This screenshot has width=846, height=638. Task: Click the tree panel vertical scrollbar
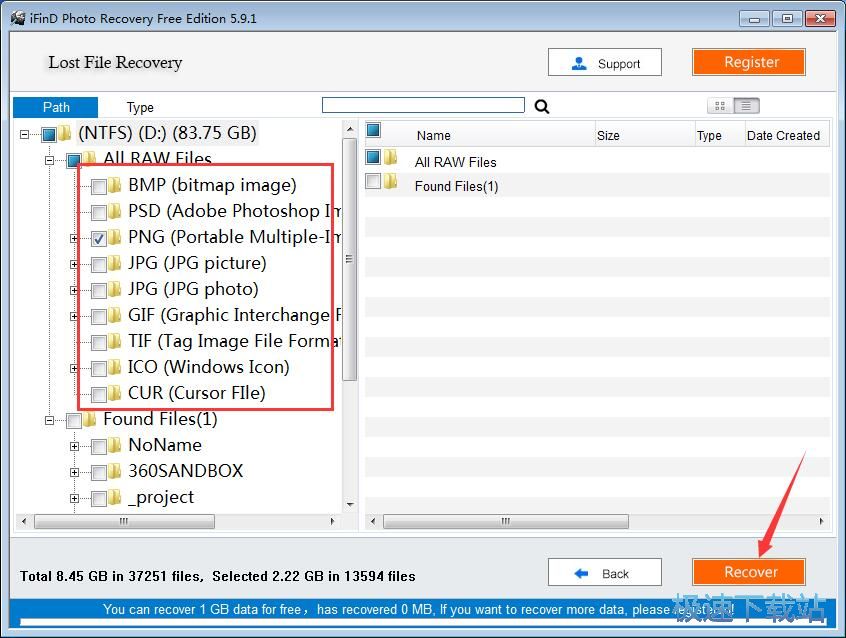(349, 260)
